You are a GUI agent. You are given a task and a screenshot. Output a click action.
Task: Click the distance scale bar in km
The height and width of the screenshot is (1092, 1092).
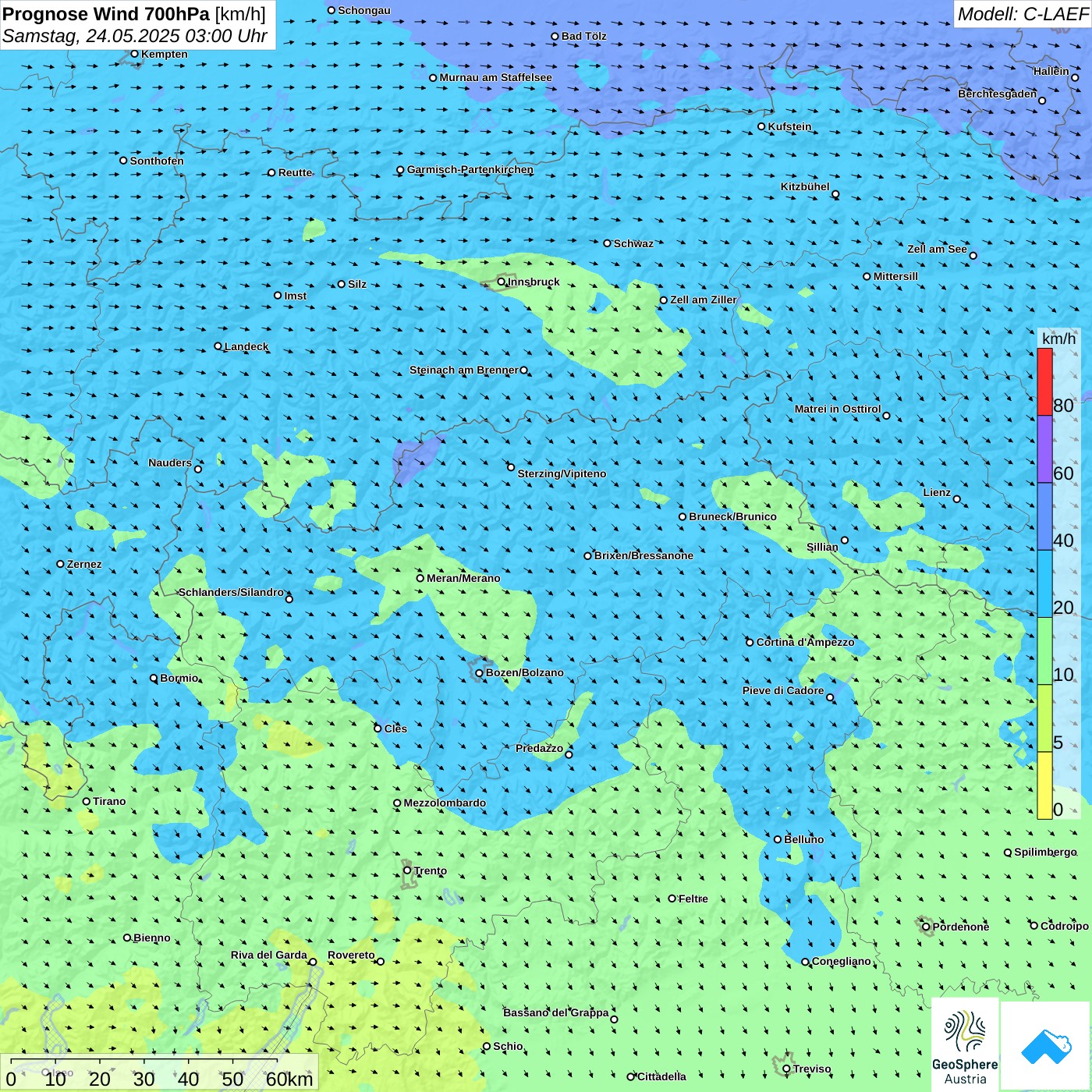(159, 1073)
